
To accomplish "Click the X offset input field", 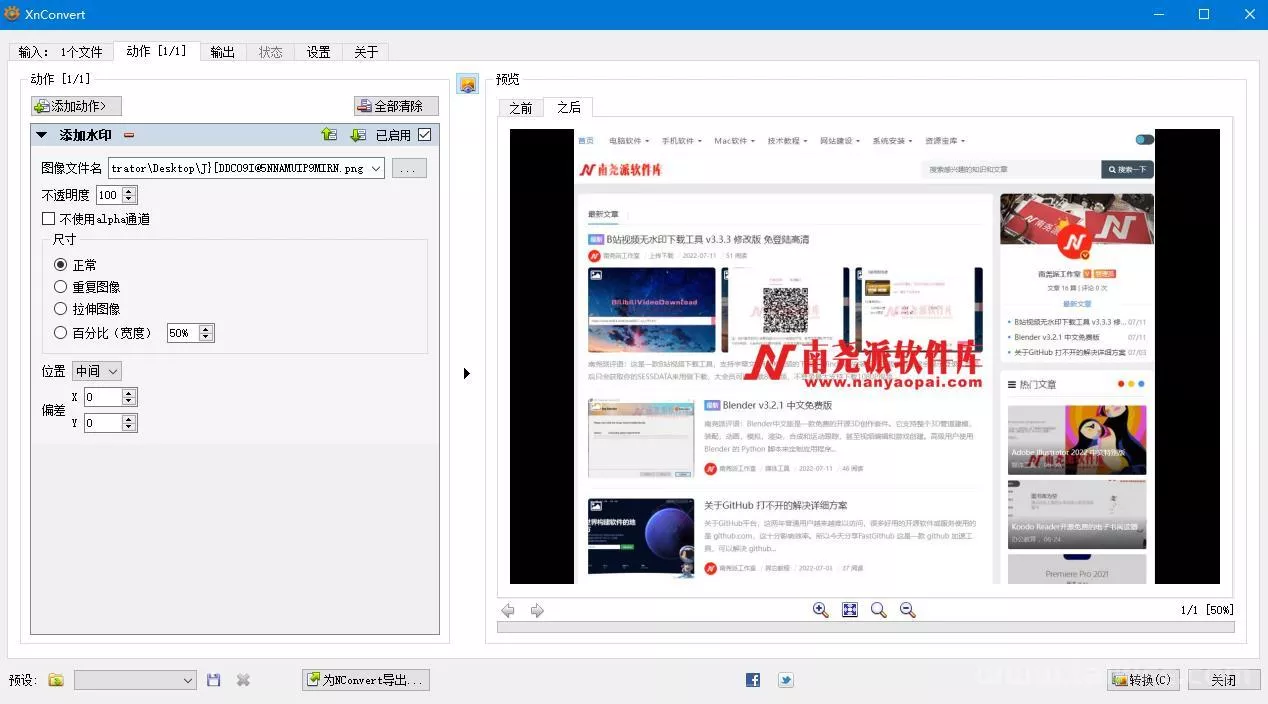I will point(102,397).
